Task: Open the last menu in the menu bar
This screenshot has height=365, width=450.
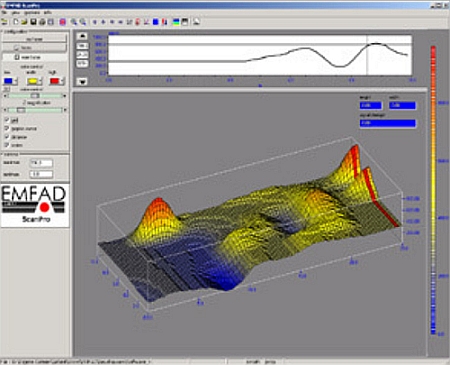Action: click(x=48, y=13)
